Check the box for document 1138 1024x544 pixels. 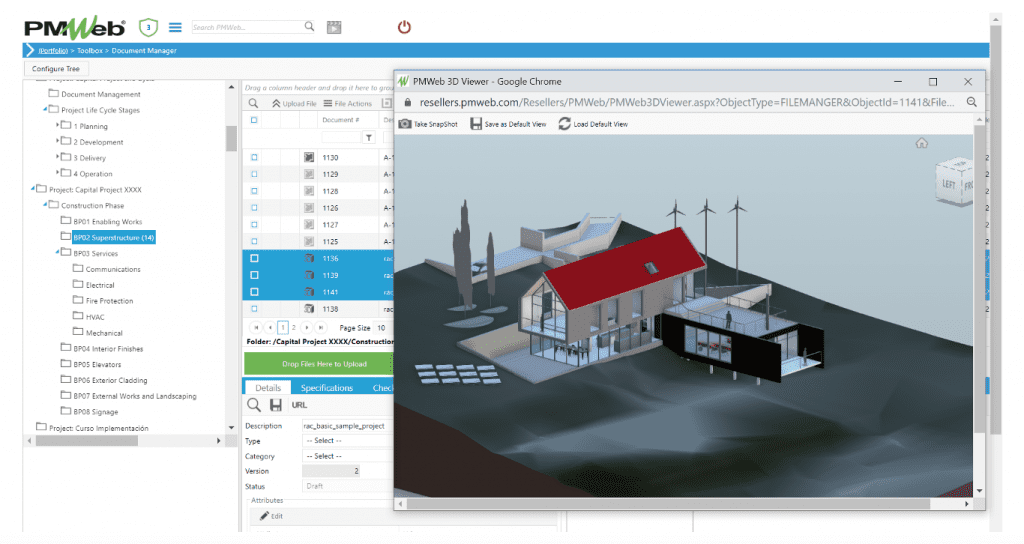click(x=254, y=309)
